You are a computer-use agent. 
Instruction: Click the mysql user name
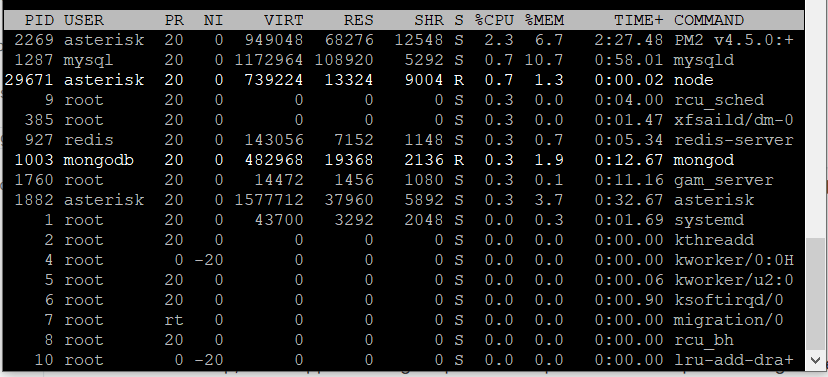[x=89, y=60]
